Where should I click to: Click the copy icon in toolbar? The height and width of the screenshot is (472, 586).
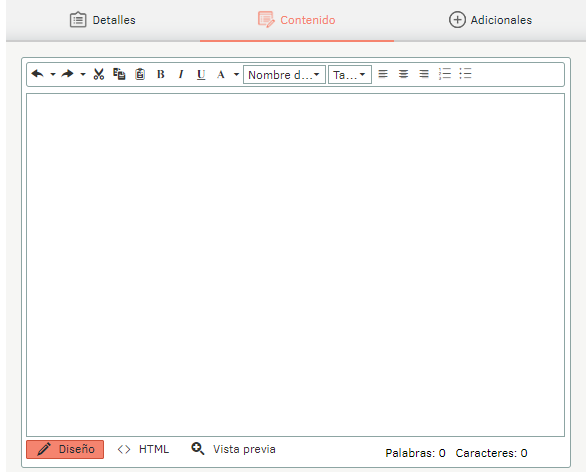[x=119, y=74]
